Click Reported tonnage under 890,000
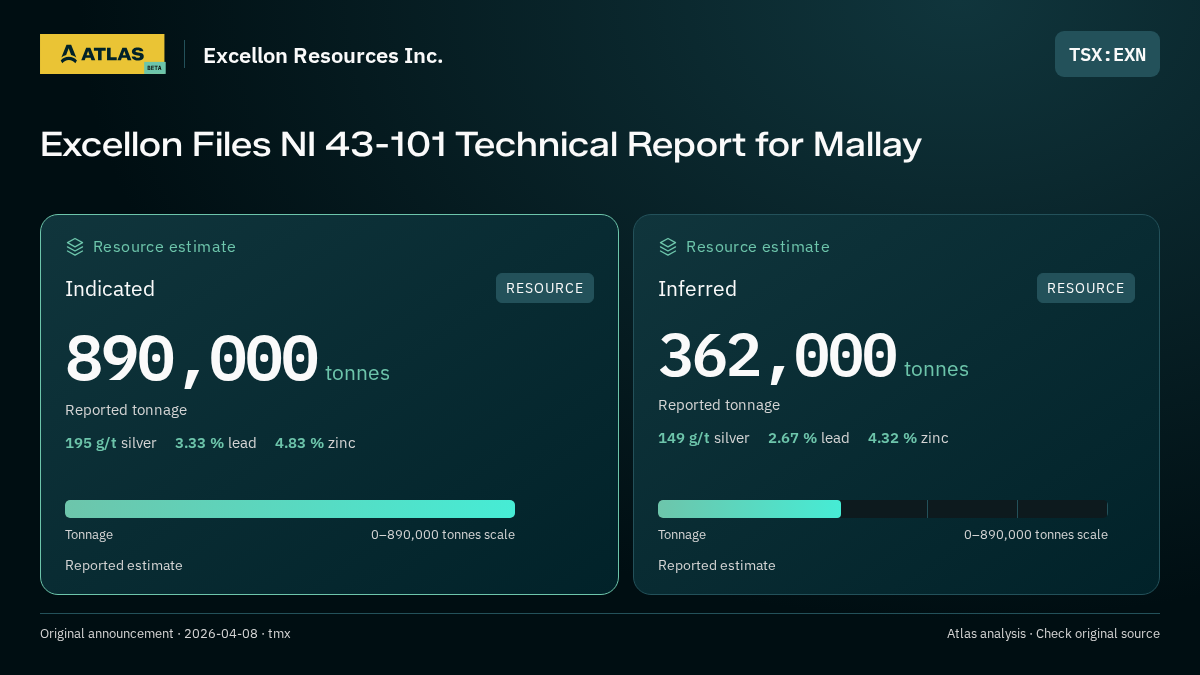The width and height of the screenshot is (1200, 675). click(x=126, y=410)
